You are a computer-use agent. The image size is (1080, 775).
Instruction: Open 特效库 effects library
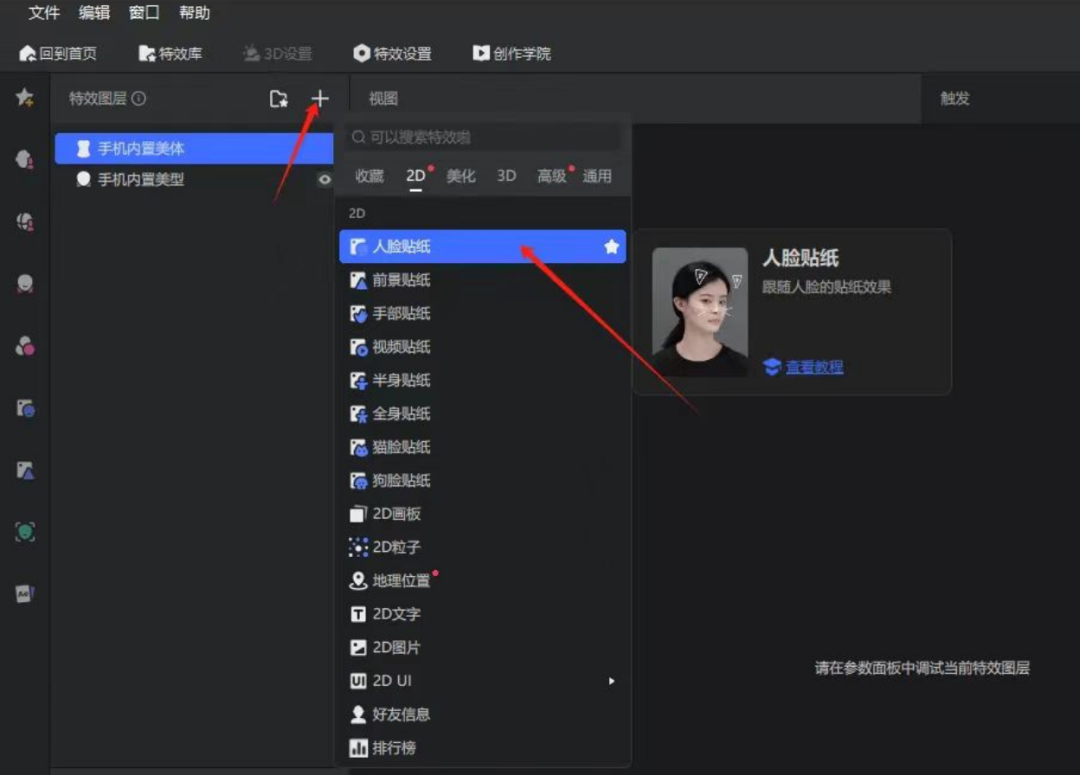tap(170, 53)
